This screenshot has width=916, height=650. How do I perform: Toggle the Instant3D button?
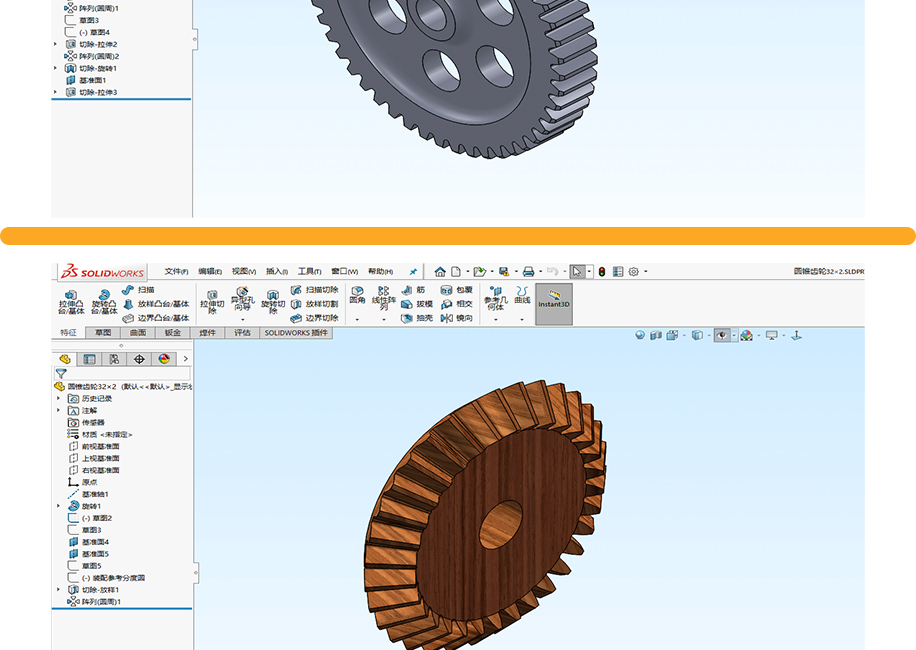click(554, 304)
